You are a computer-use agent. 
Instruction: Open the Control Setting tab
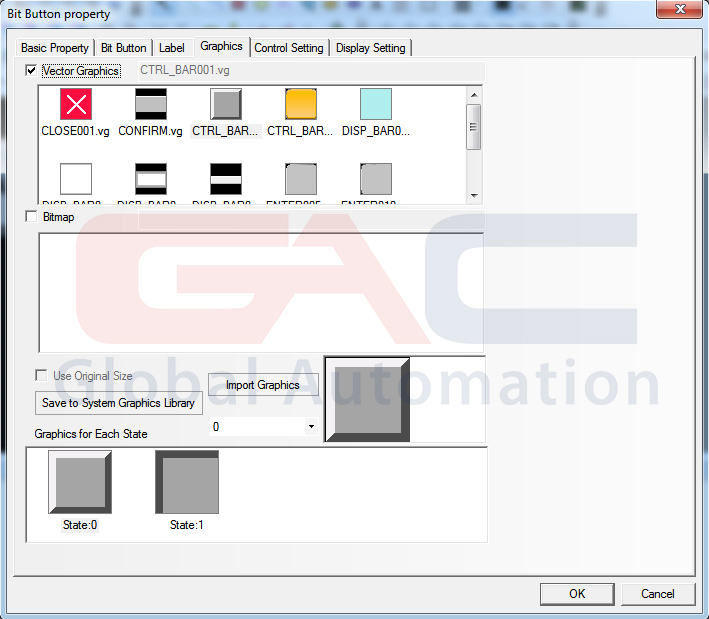click(x=289, y=48)
